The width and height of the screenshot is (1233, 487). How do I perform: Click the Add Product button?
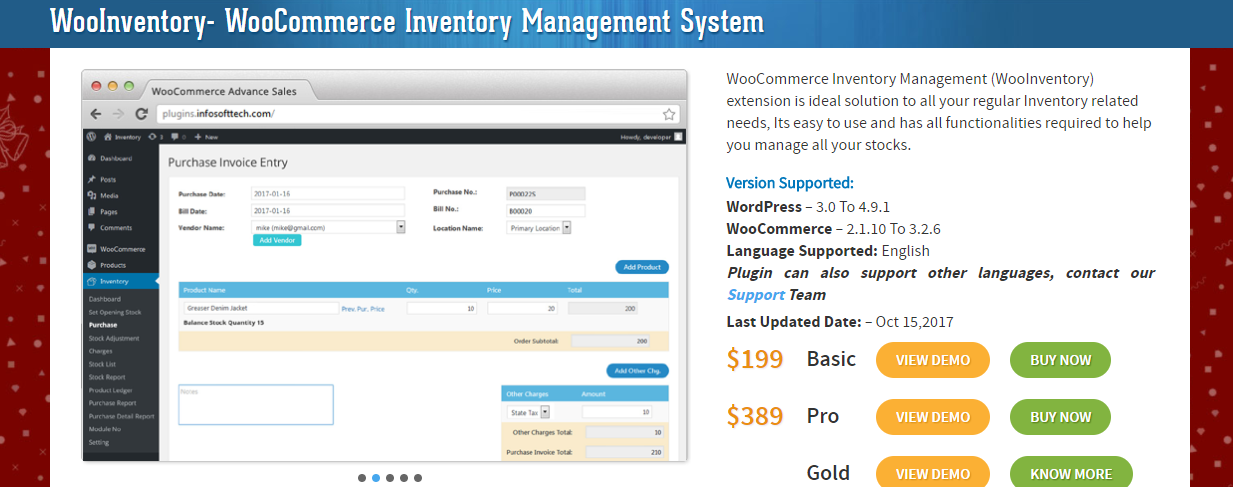642,267
